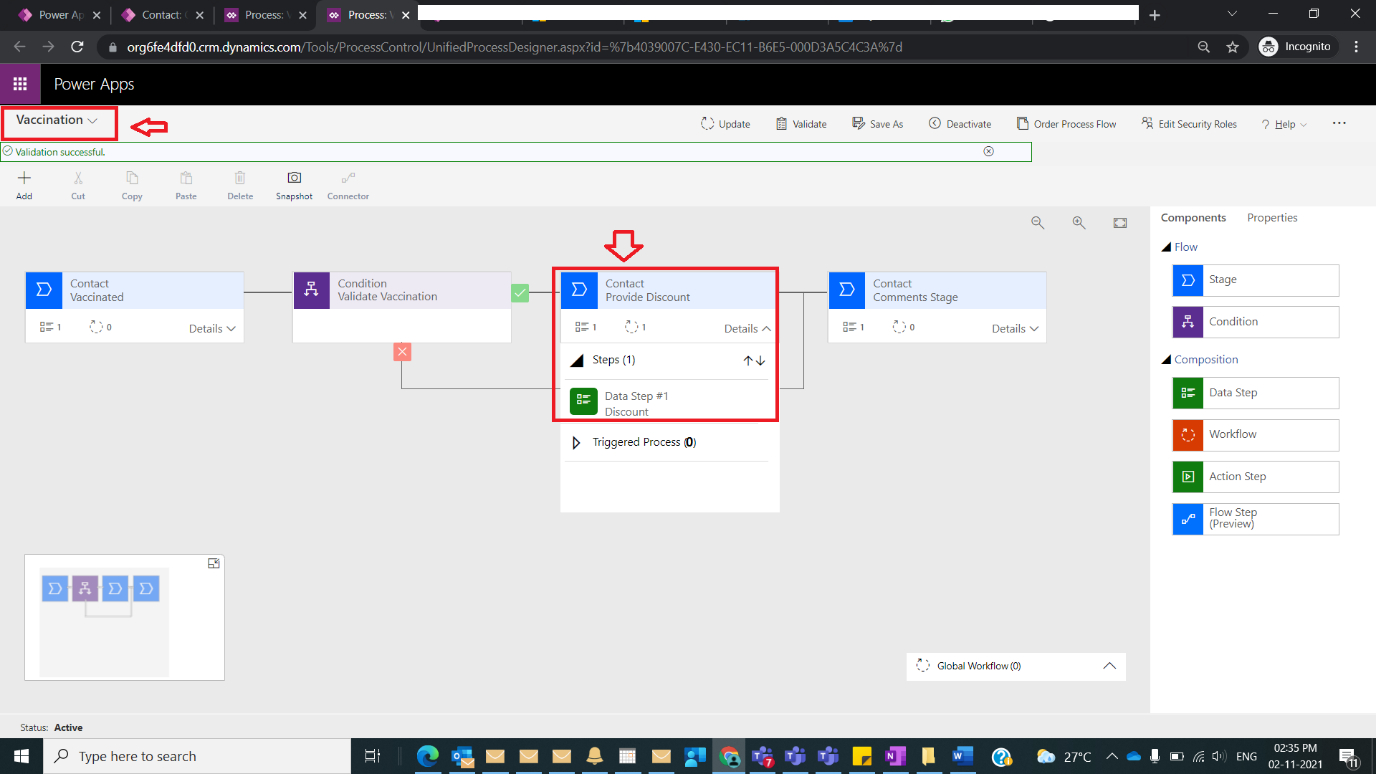The height and width of the screenshot is (774, 1376).
Task: Click the zoom in icon above the canvas
Action: pos(1079,222)
